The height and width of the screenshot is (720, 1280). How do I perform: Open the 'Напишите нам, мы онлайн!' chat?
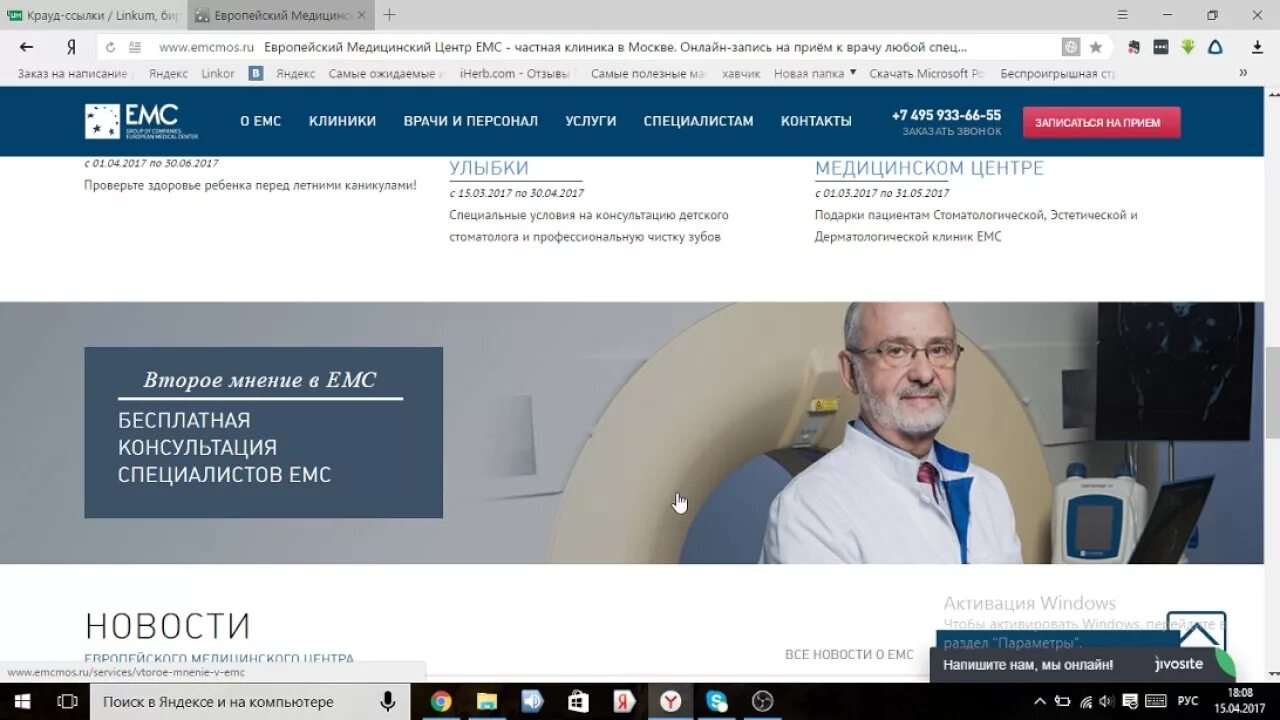point(1082,664)
